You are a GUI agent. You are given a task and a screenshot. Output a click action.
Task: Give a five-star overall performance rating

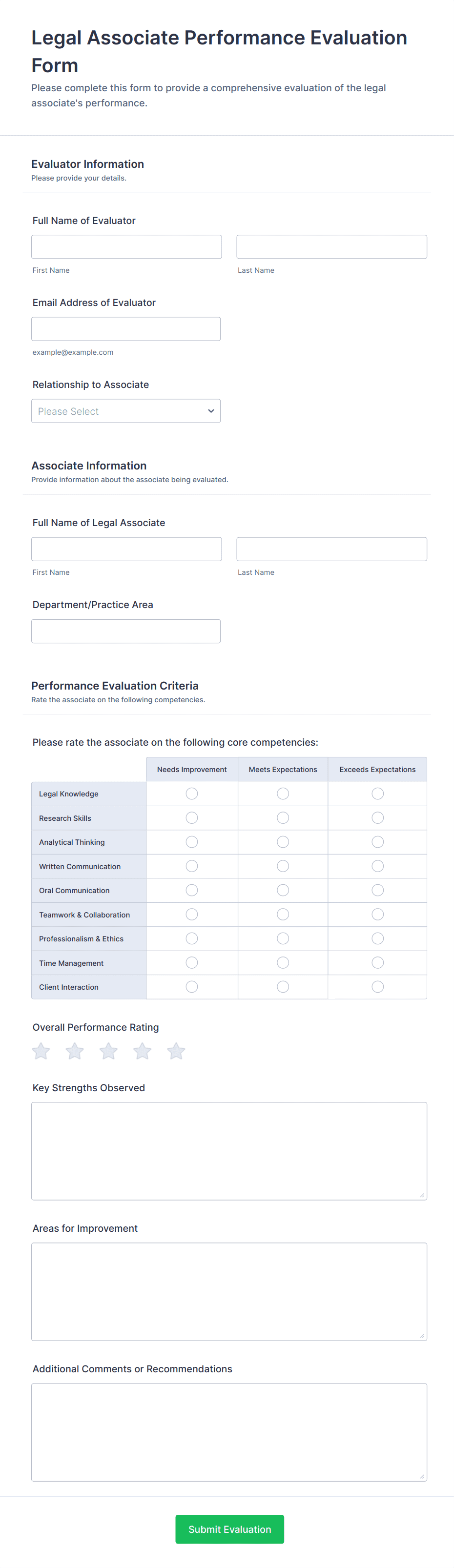pyautogui.click(x=176, y=1051)
